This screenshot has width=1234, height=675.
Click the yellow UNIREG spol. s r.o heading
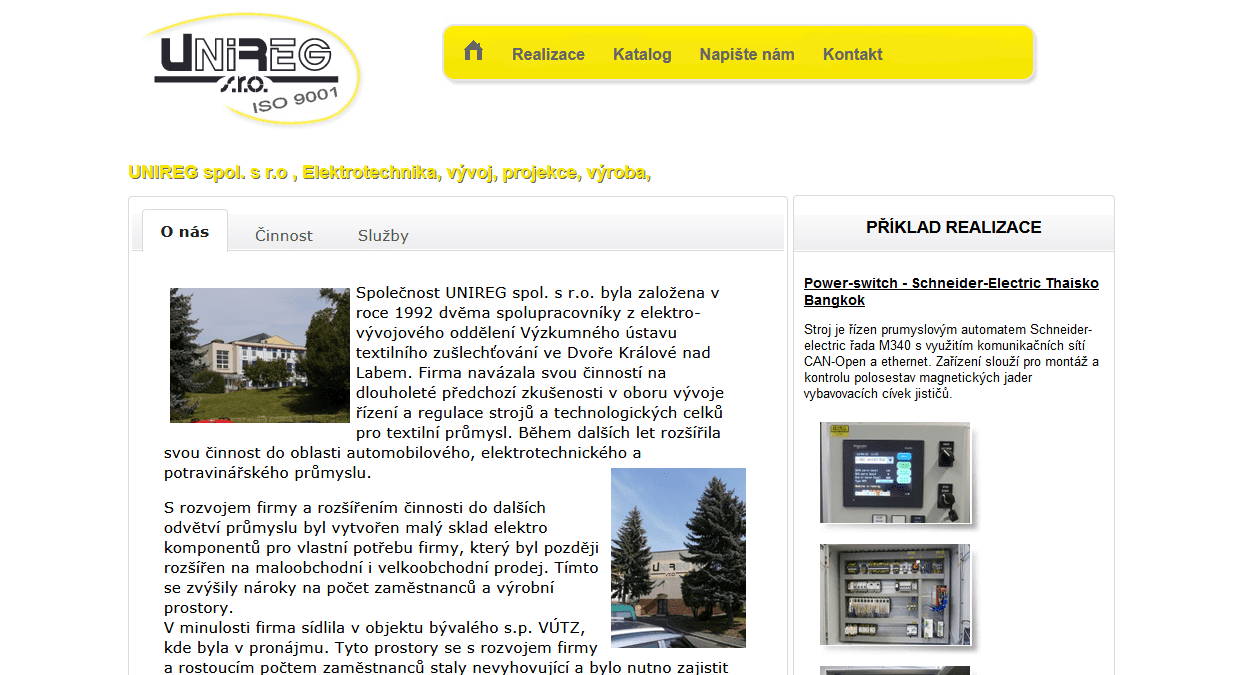[x=390, y=172]
